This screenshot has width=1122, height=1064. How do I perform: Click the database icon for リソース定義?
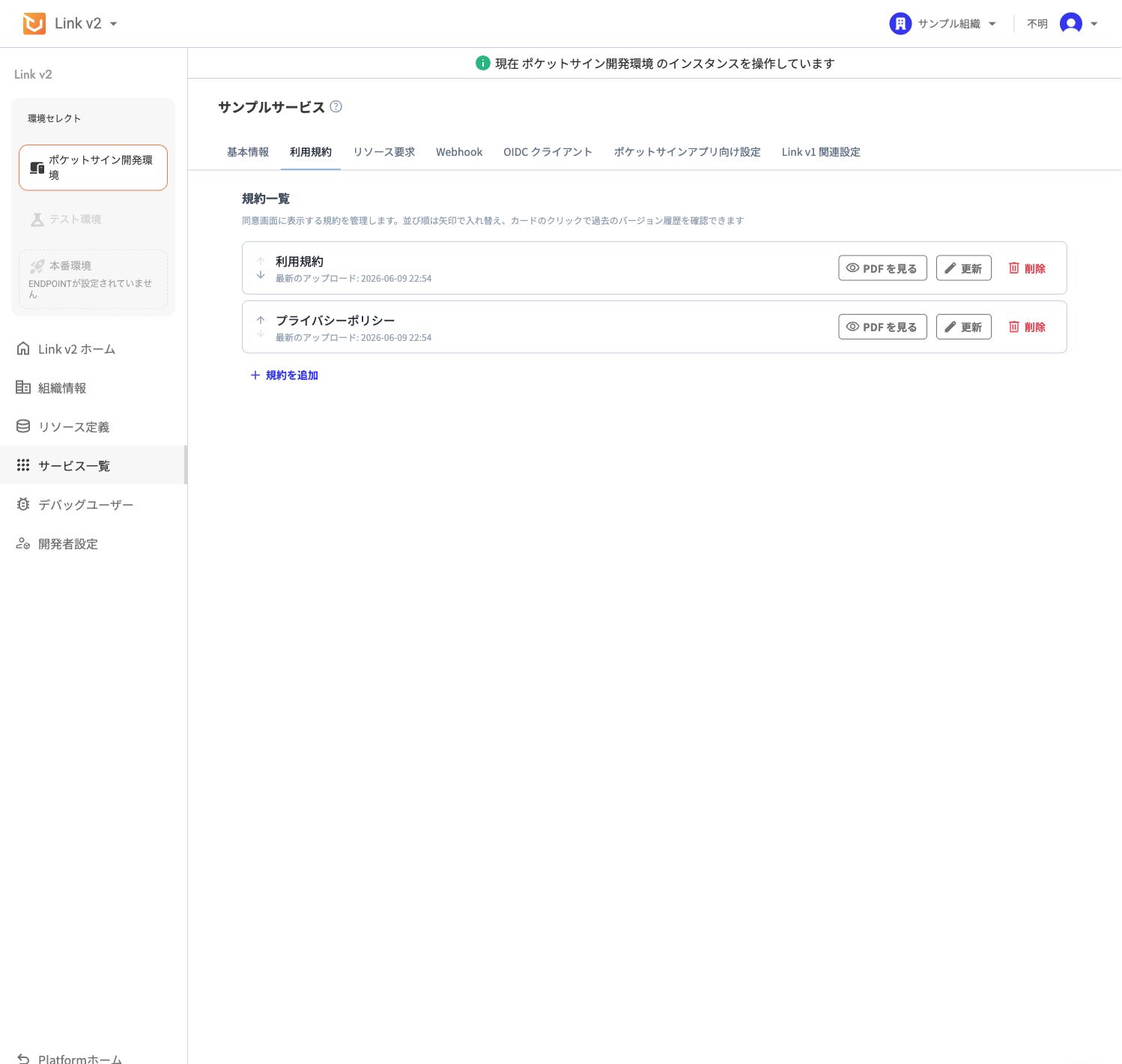(23, 426)
